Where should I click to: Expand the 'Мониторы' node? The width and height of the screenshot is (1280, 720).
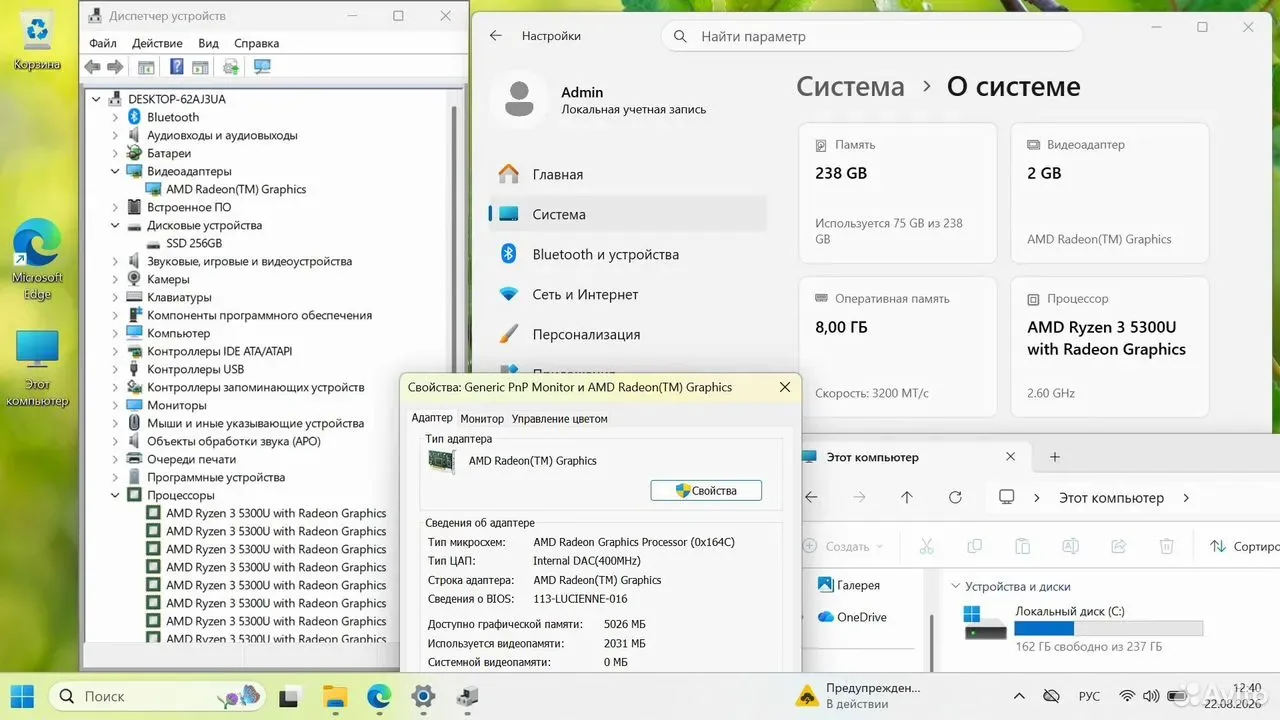[115, 405]
